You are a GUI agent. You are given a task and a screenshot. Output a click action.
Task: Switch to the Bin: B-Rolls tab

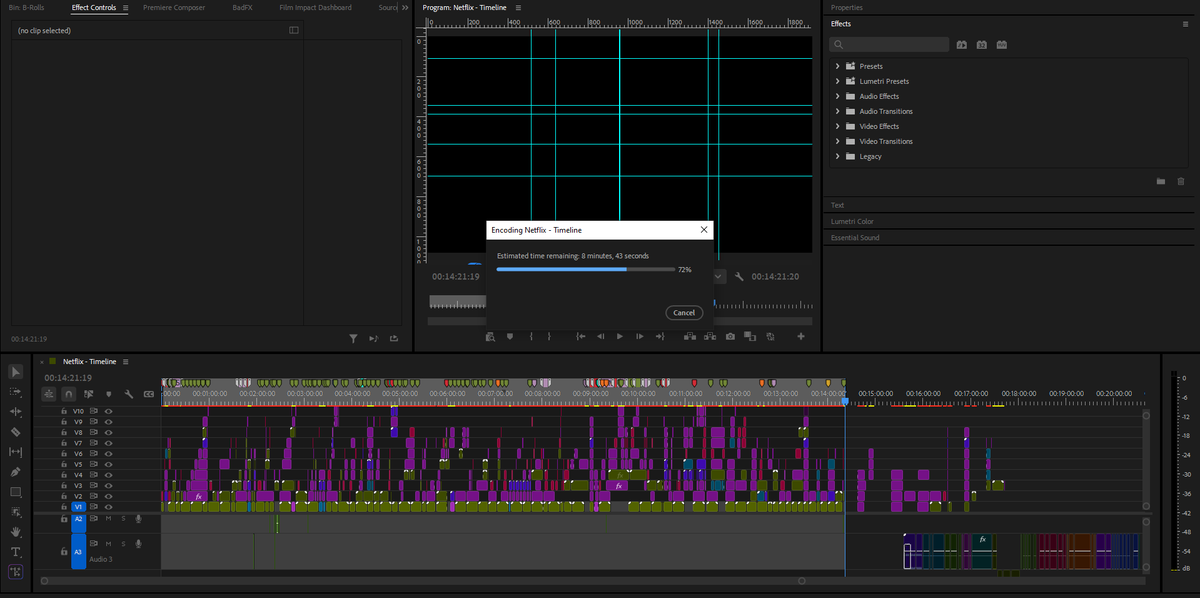tap(26, 7)
